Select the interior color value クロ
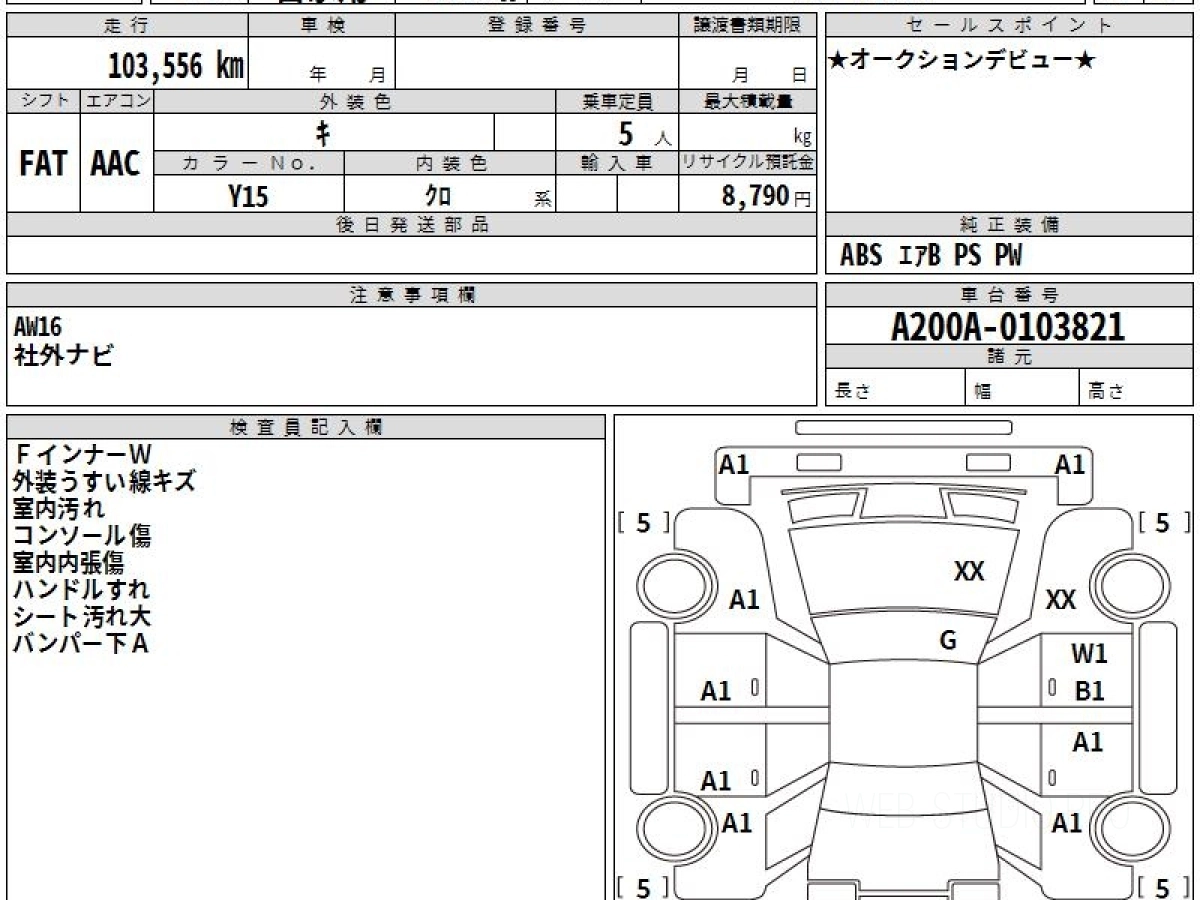Screen dimensions: 1200x900 438,196
